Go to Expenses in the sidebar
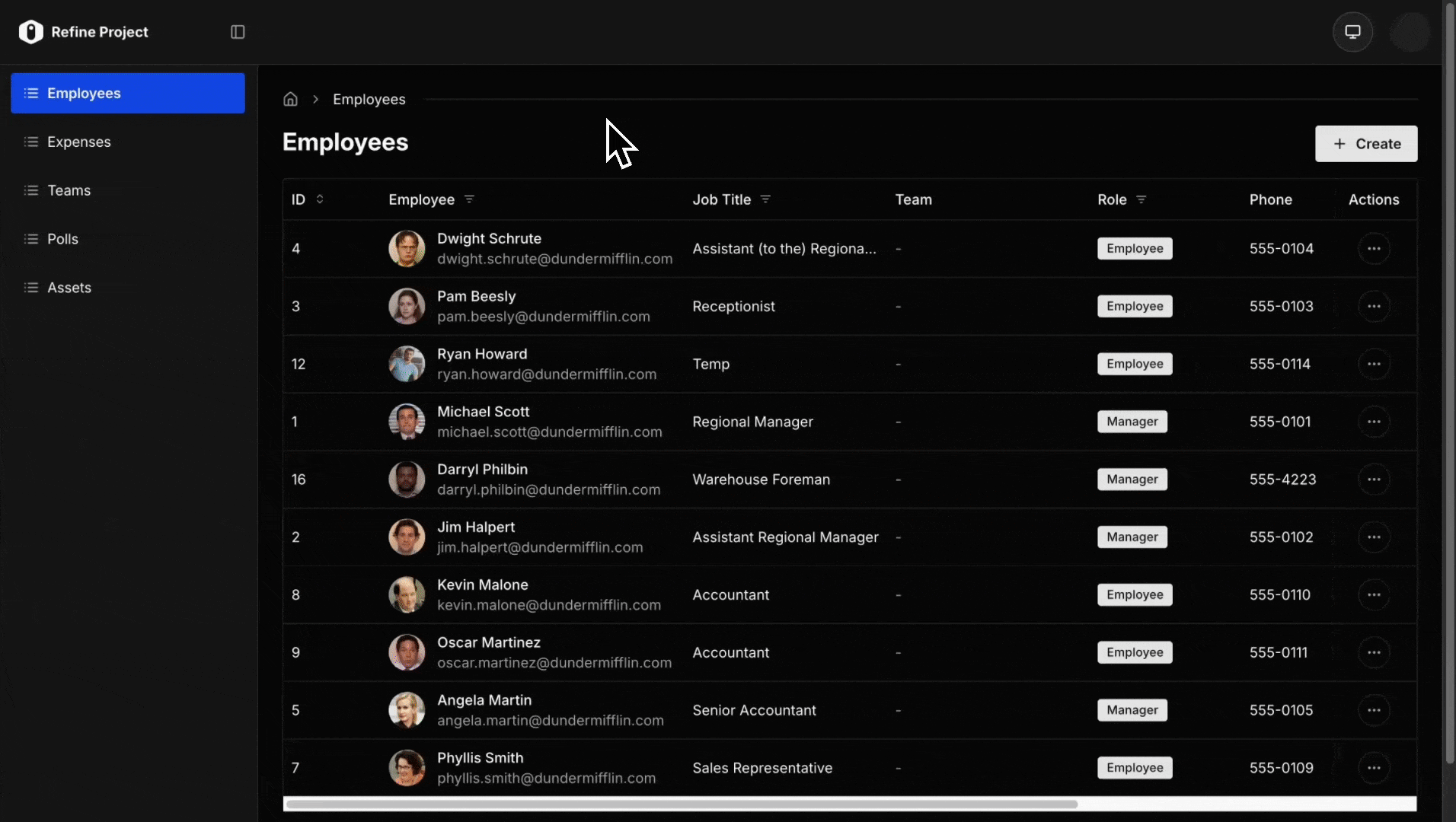1456x822 pixels. pyautogui.click(x=78, y=142)
